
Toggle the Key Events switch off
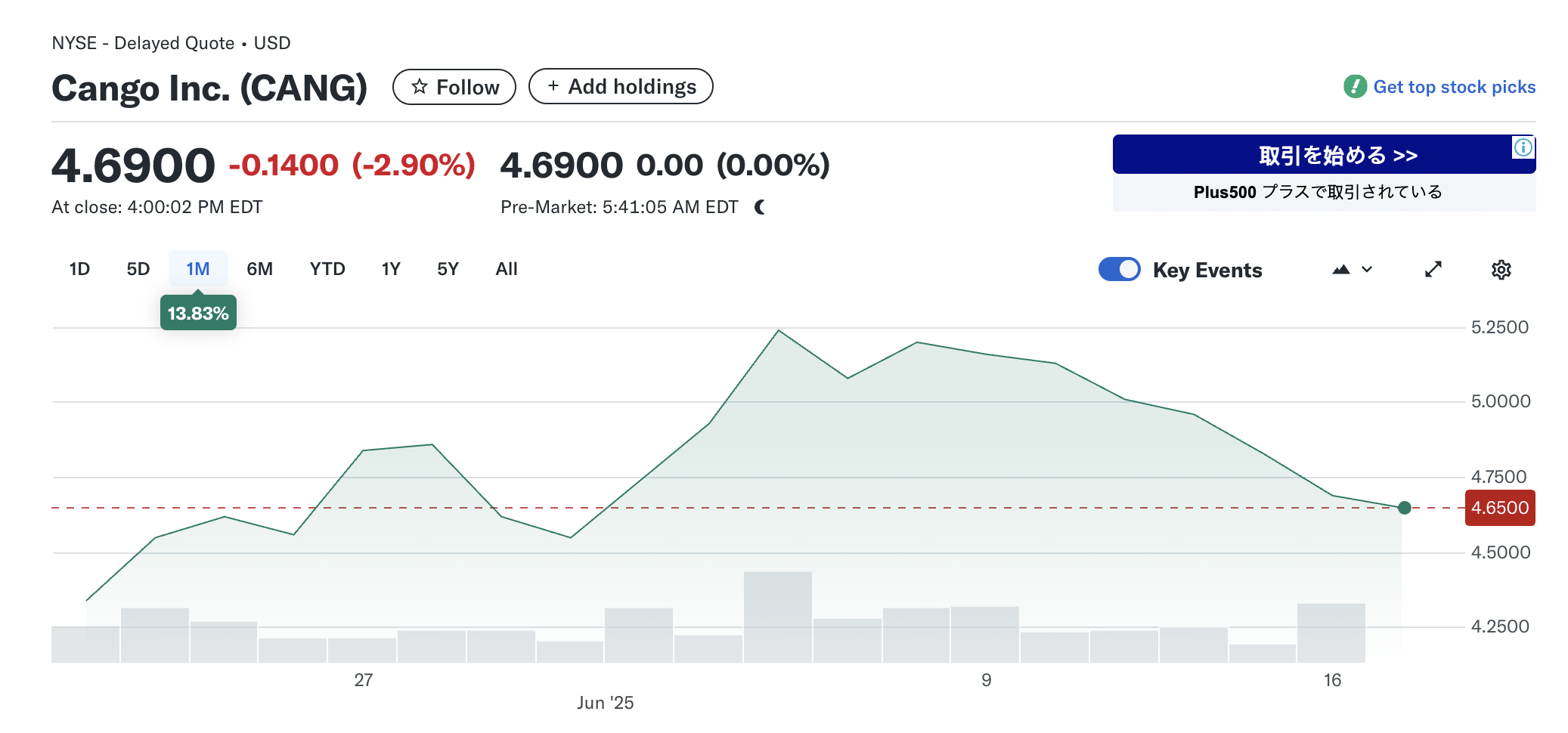[x=1119, y=270]
